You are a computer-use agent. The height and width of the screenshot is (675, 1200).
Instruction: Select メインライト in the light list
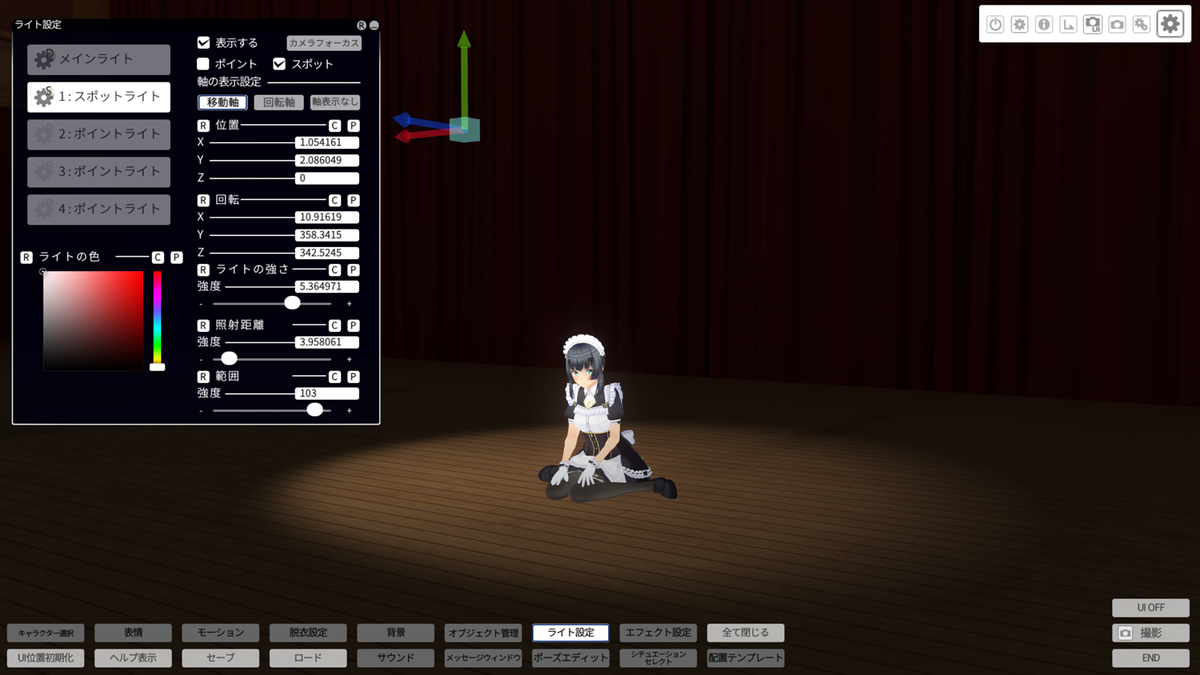tap(98, 59)
